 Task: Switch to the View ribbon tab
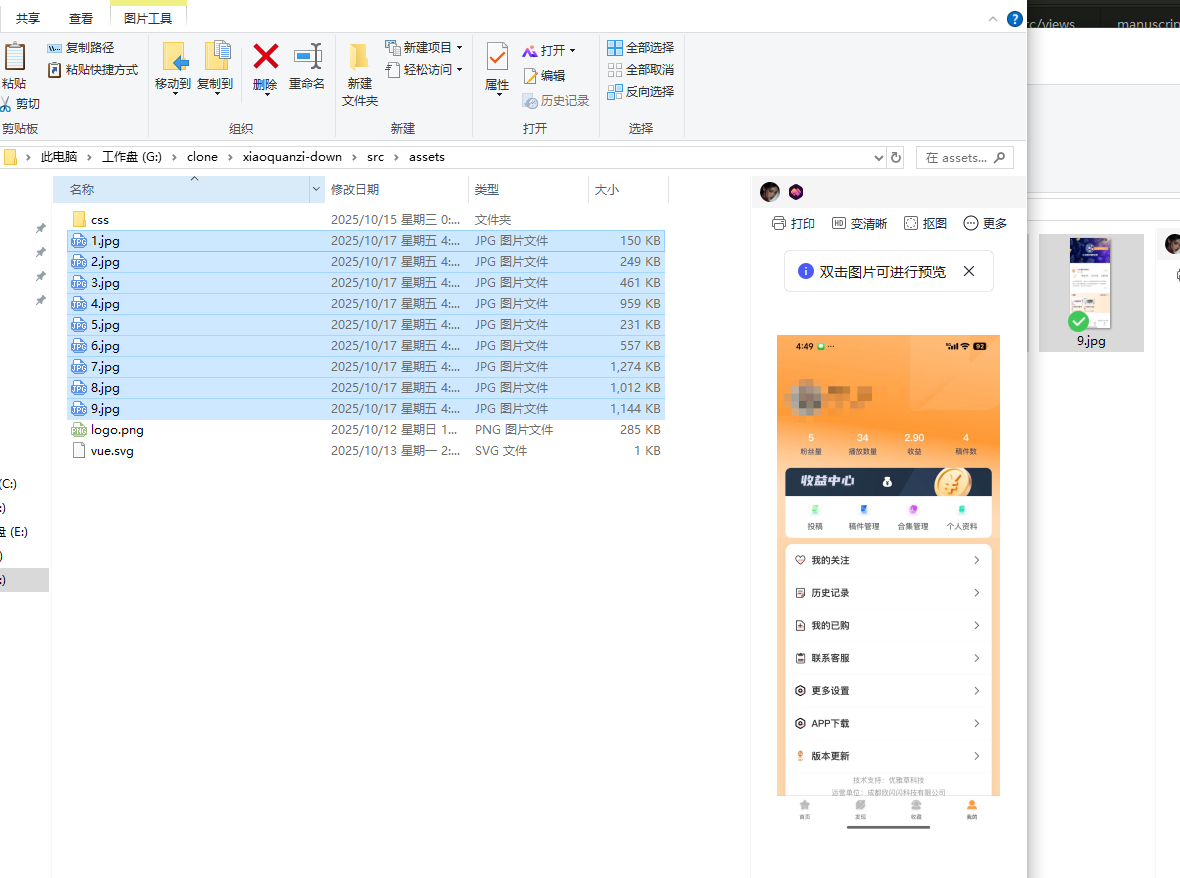pyautogui.click(x=81, y=18)
